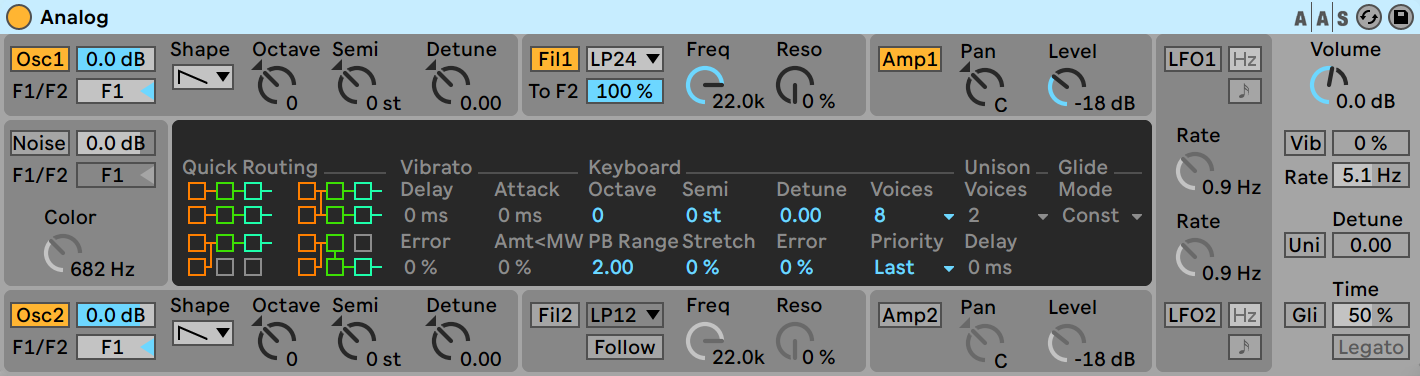1420x376 pixels.
Task: Open the LP24 filter type dropdown
Action: (625, 59)
